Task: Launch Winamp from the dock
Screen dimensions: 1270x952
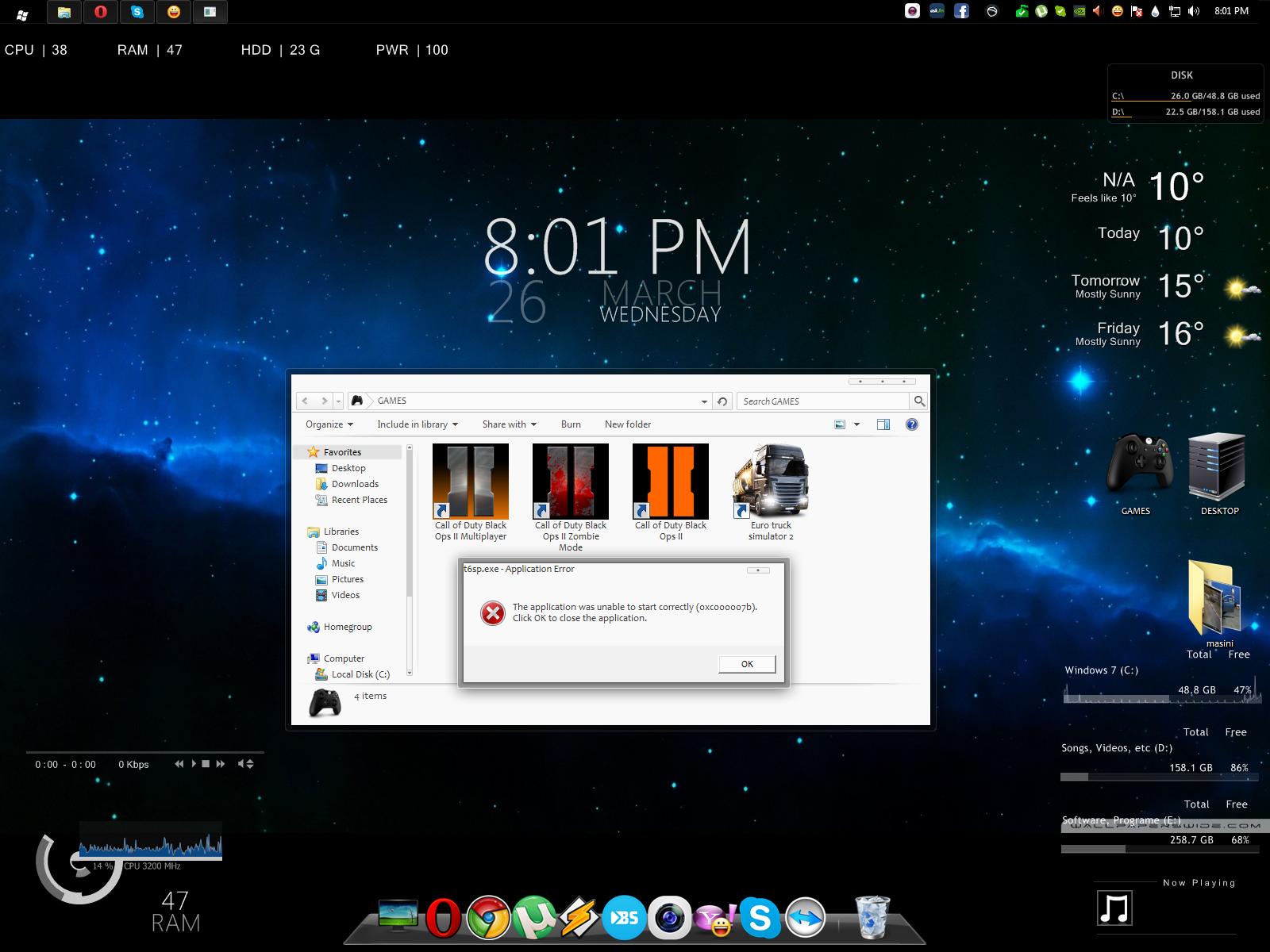Action: (x=579, y=919)
